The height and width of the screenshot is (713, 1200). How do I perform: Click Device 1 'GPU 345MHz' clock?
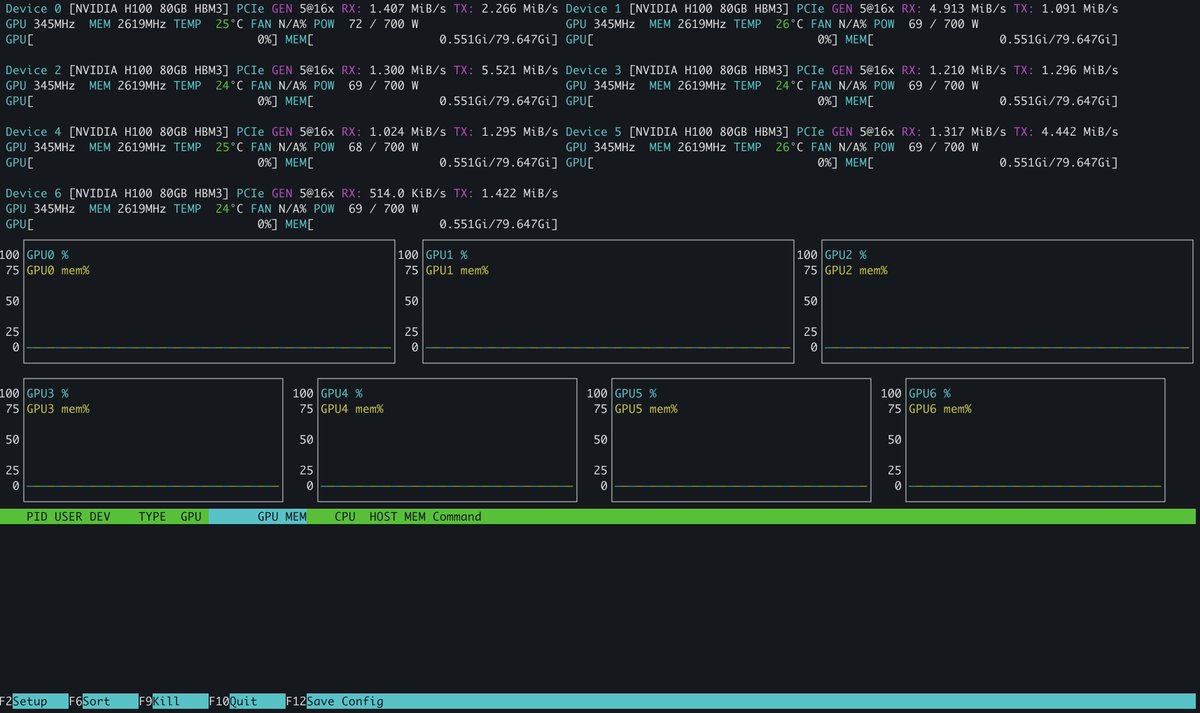click(x=600, y=25)
